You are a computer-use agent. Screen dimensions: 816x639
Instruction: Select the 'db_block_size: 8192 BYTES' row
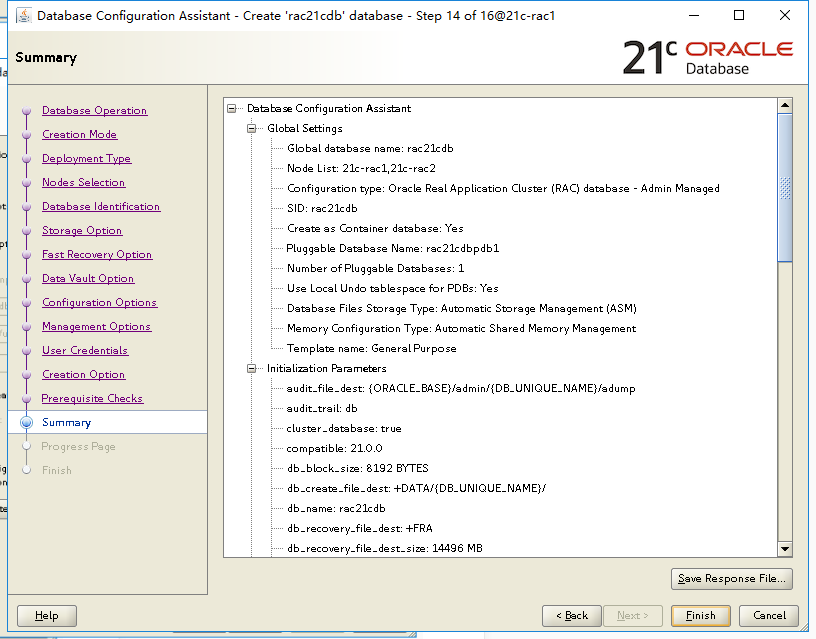[358, 468]
